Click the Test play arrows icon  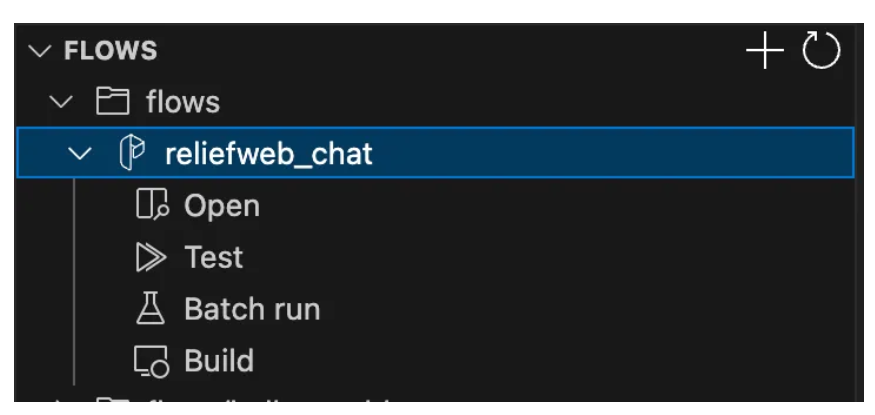tap(151, 257)
